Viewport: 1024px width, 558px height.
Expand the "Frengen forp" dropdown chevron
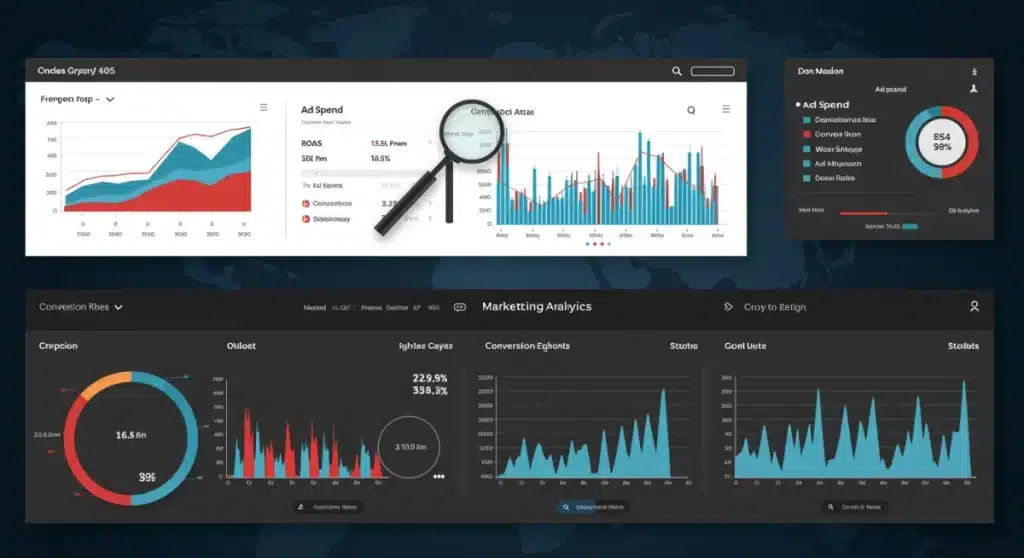point(110,100)
